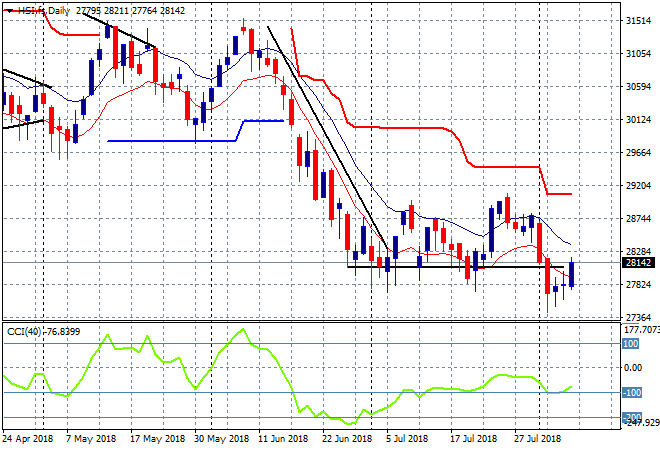Click the CCI(40) -76.8399 indicator label
This screenshot has height=450, width=660.
pyautogui.click(x=43, y=332)
